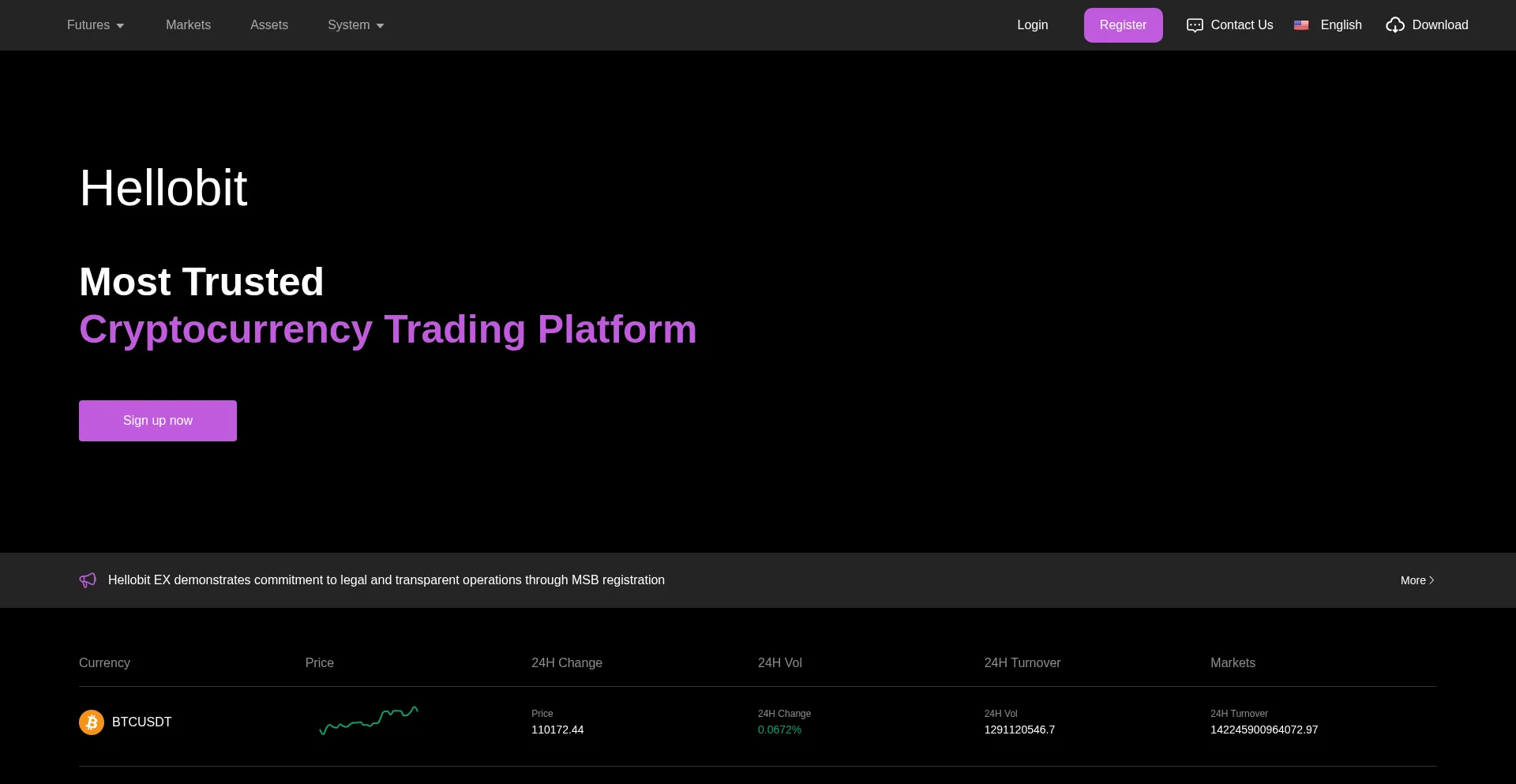Click the megaphone announcement icon
Viewport: 1516px width, 784px height.
(88, 580)
